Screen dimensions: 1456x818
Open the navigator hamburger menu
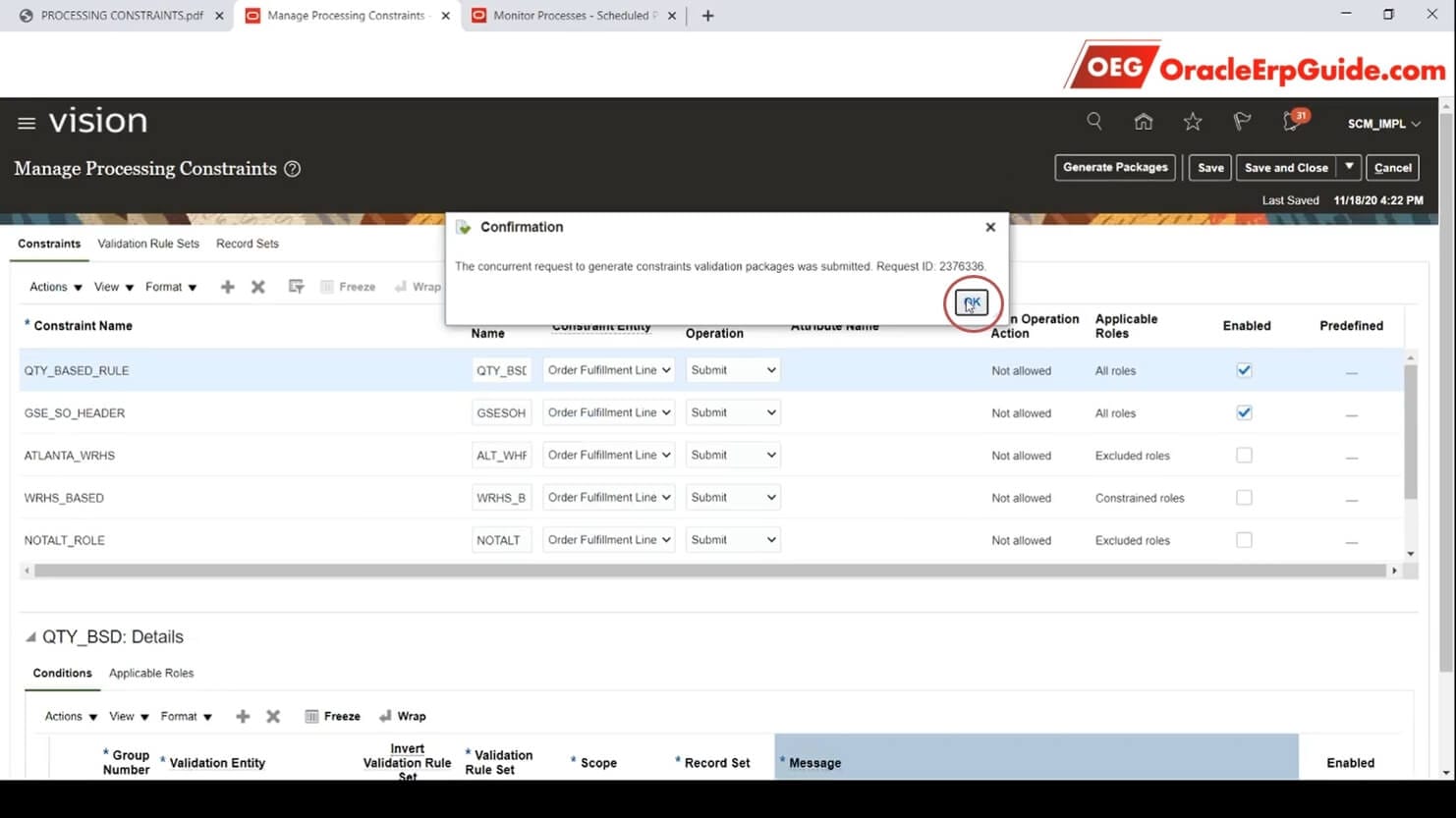point(27,123)
